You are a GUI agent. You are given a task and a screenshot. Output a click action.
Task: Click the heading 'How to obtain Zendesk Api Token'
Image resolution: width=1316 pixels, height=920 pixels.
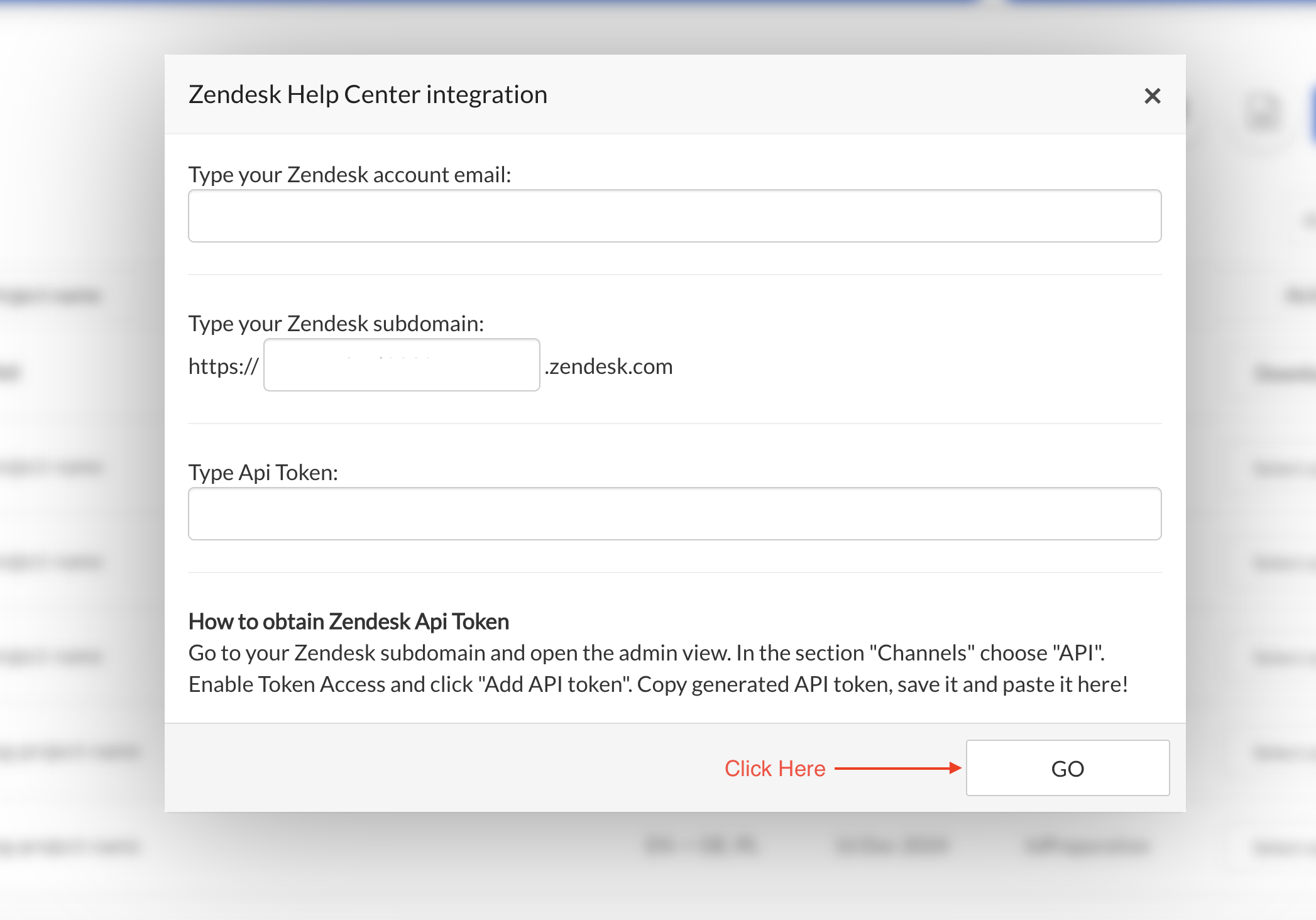(349, 622)
